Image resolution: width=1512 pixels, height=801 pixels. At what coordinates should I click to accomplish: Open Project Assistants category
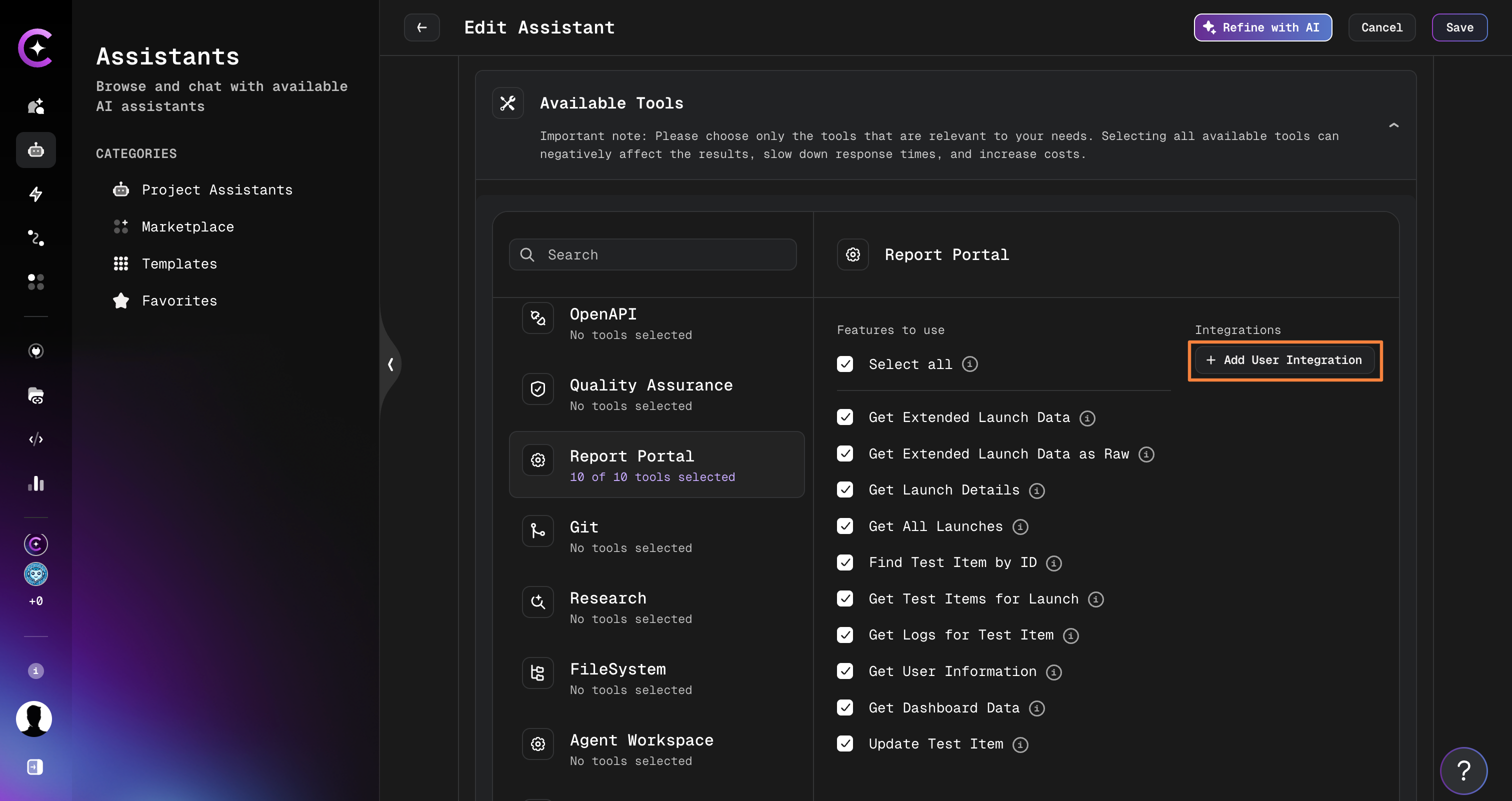click(x=203, y=190)
